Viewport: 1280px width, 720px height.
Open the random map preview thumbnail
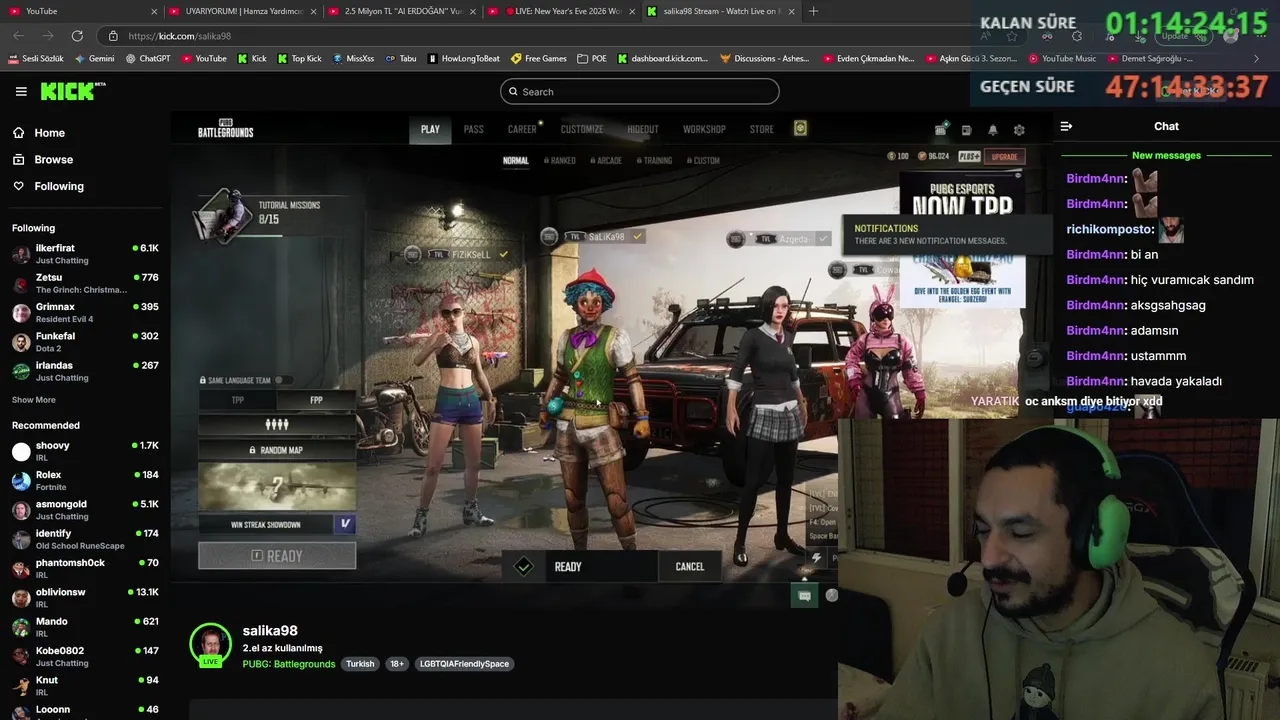coord(277,487)
